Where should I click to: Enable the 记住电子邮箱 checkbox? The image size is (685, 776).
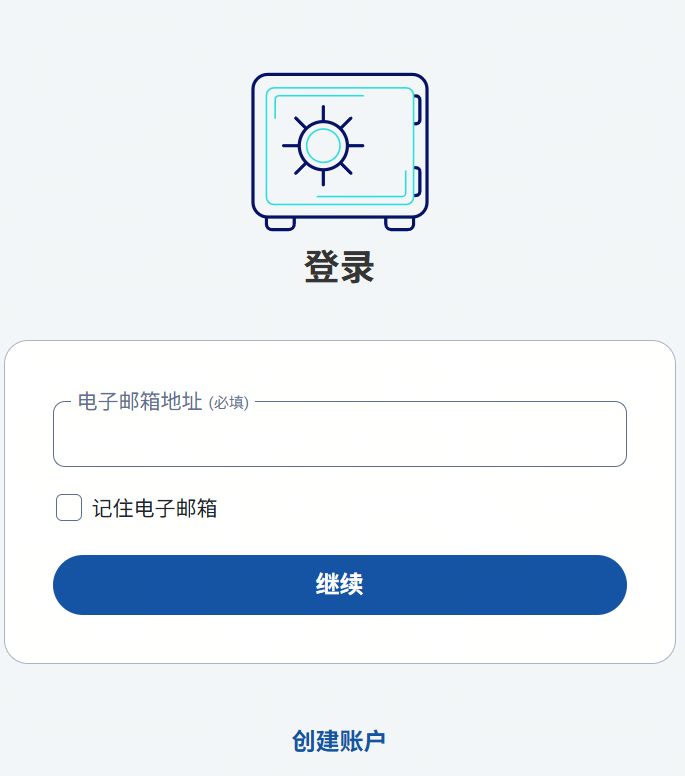coord(69,508)
